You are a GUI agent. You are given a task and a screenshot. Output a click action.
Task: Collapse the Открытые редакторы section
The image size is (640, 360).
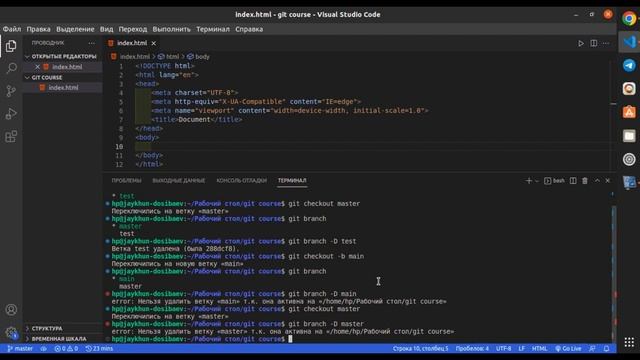tap(62, 56)
